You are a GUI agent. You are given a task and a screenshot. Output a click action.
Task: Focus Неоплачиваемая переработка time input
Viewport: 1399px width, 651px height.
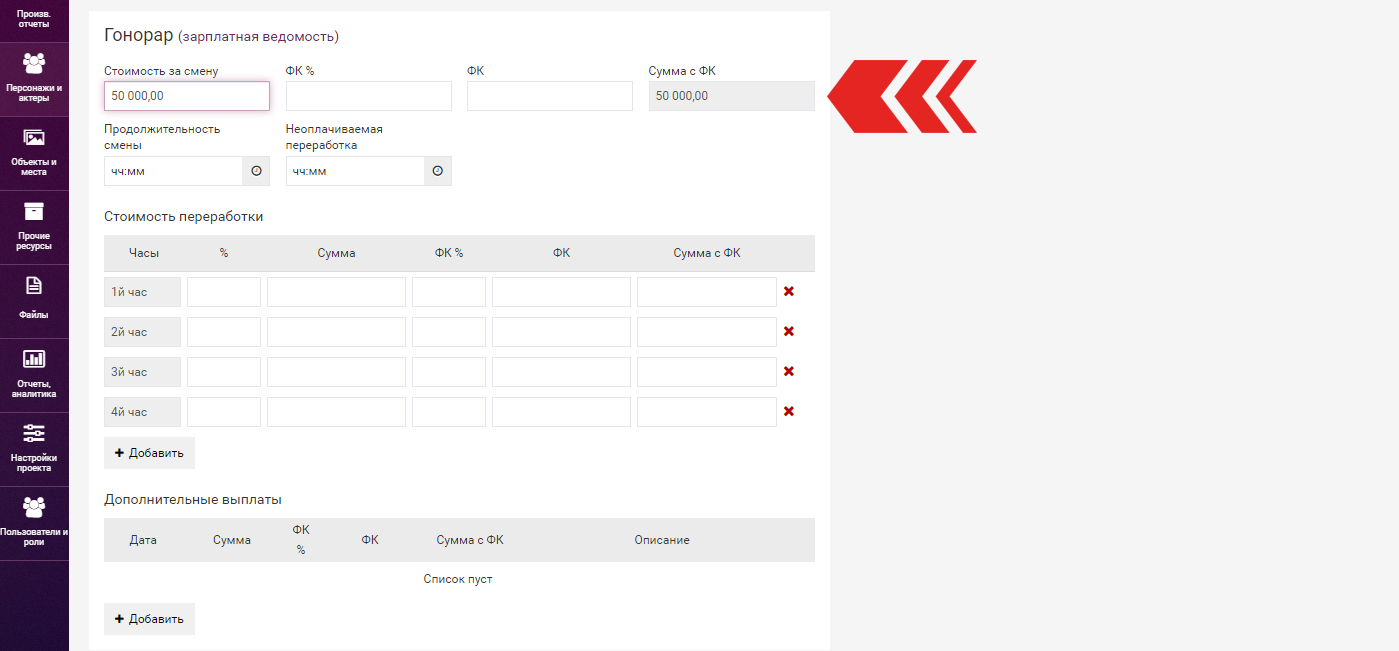point(355,171)
